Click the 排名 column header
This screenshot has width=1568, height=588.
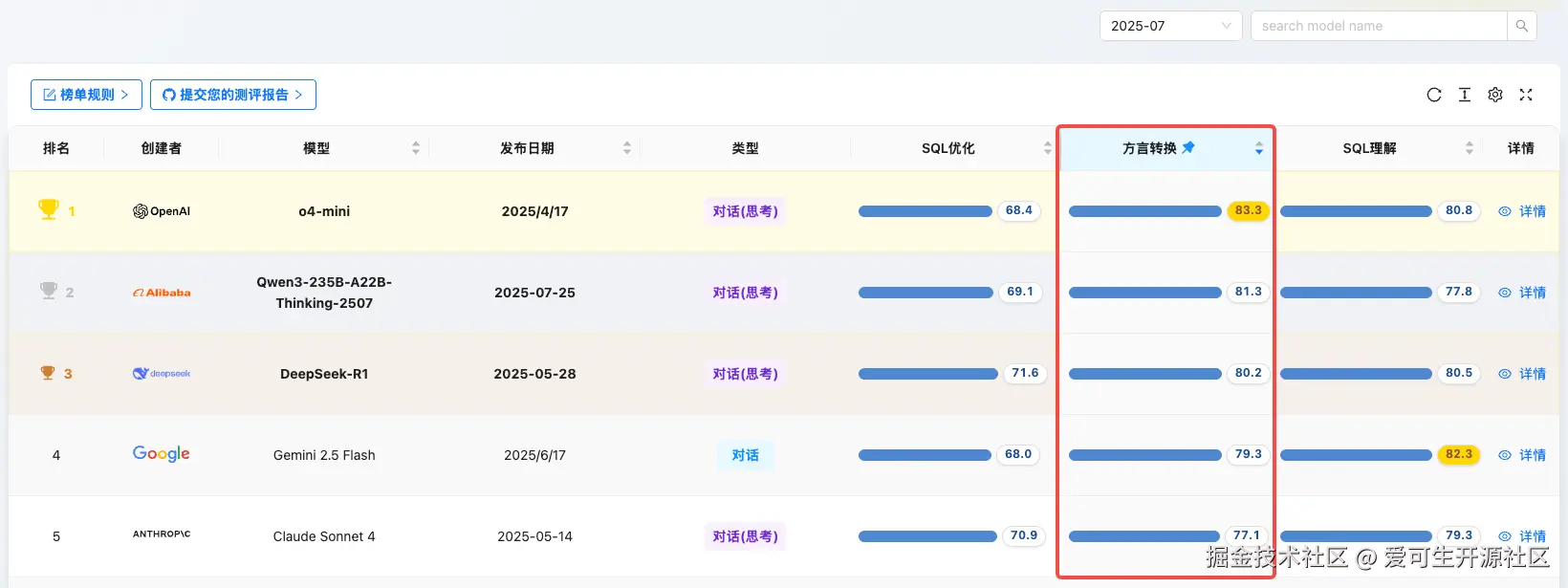[56, 148]
